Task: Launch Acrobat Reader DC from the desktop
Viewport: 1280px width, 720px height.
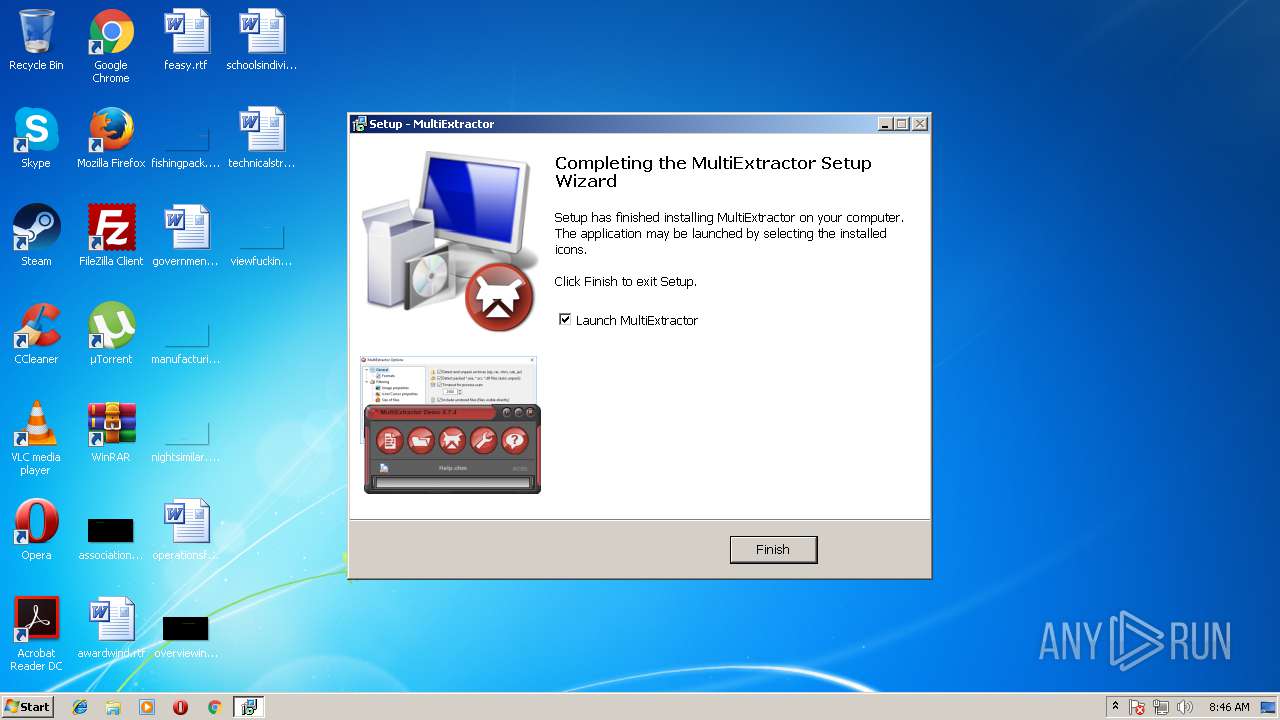Action: click(36, 635)
